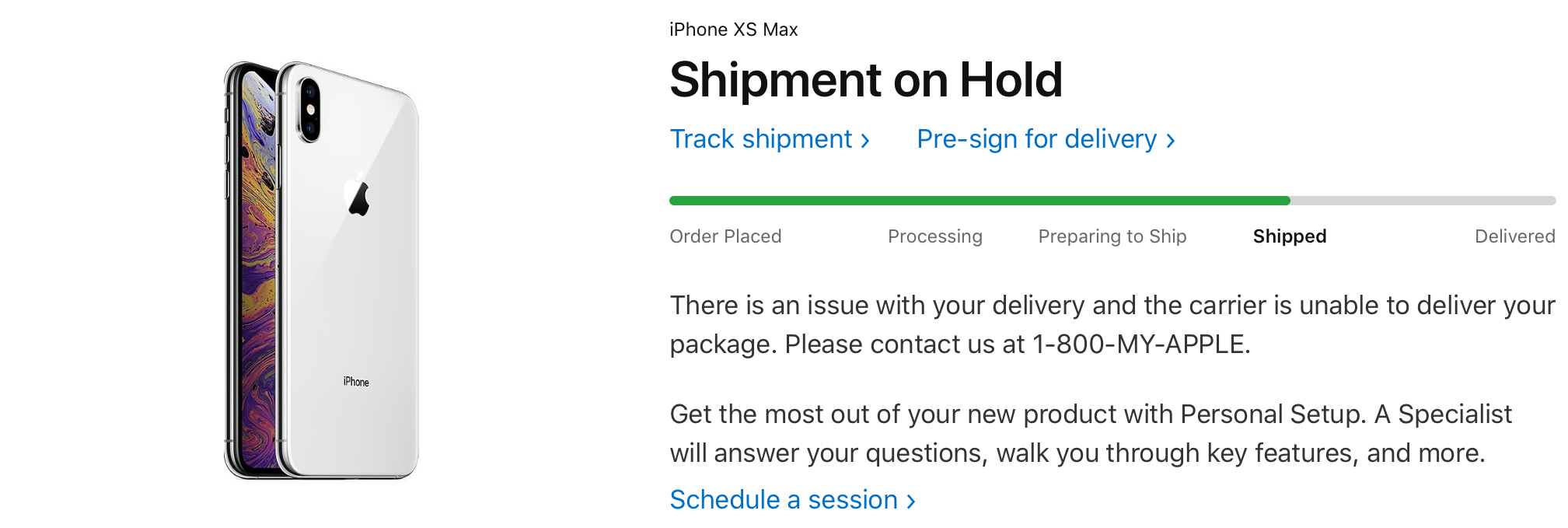Image resolution: width=1568 pixels, height=528 pixels.
Task: Select the Delivered status step
Action: click(1514, 236)
